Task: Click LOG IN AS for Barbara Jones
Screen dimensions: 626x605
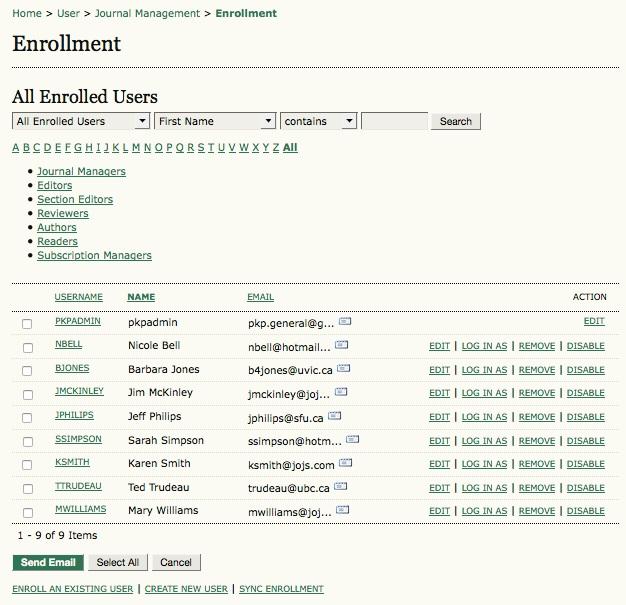Action: tap(484, 370)
